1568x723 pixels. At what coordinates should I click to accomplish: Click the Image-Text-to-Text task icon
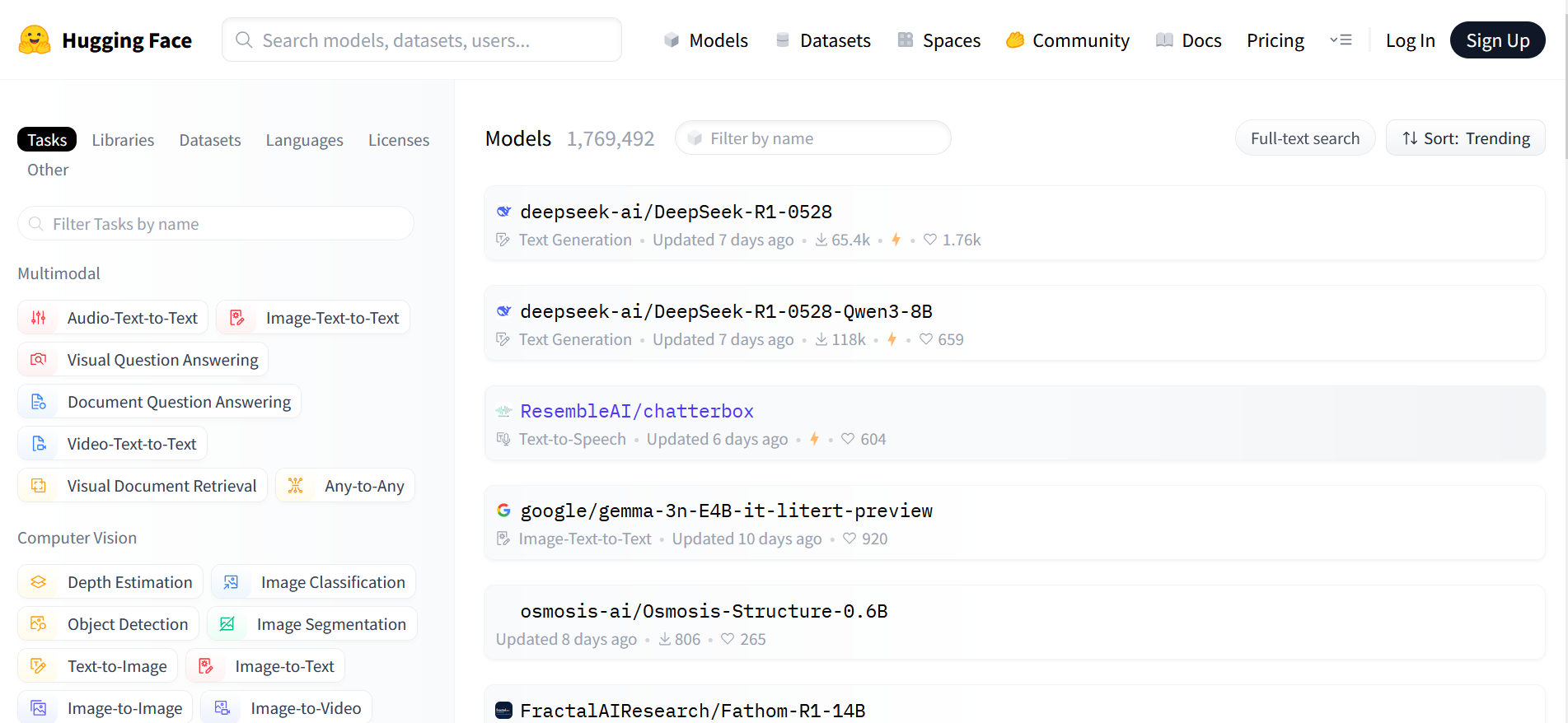(x=237, y=318)
